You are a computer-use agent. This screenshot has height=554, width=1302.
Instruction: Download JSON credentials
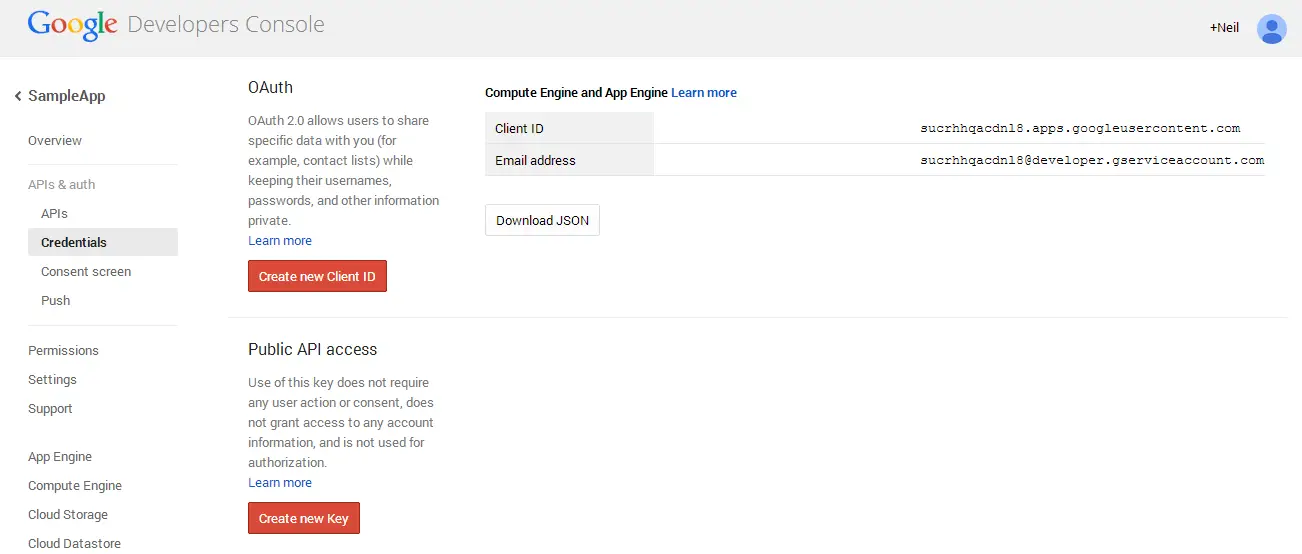[x=542, y=221]
